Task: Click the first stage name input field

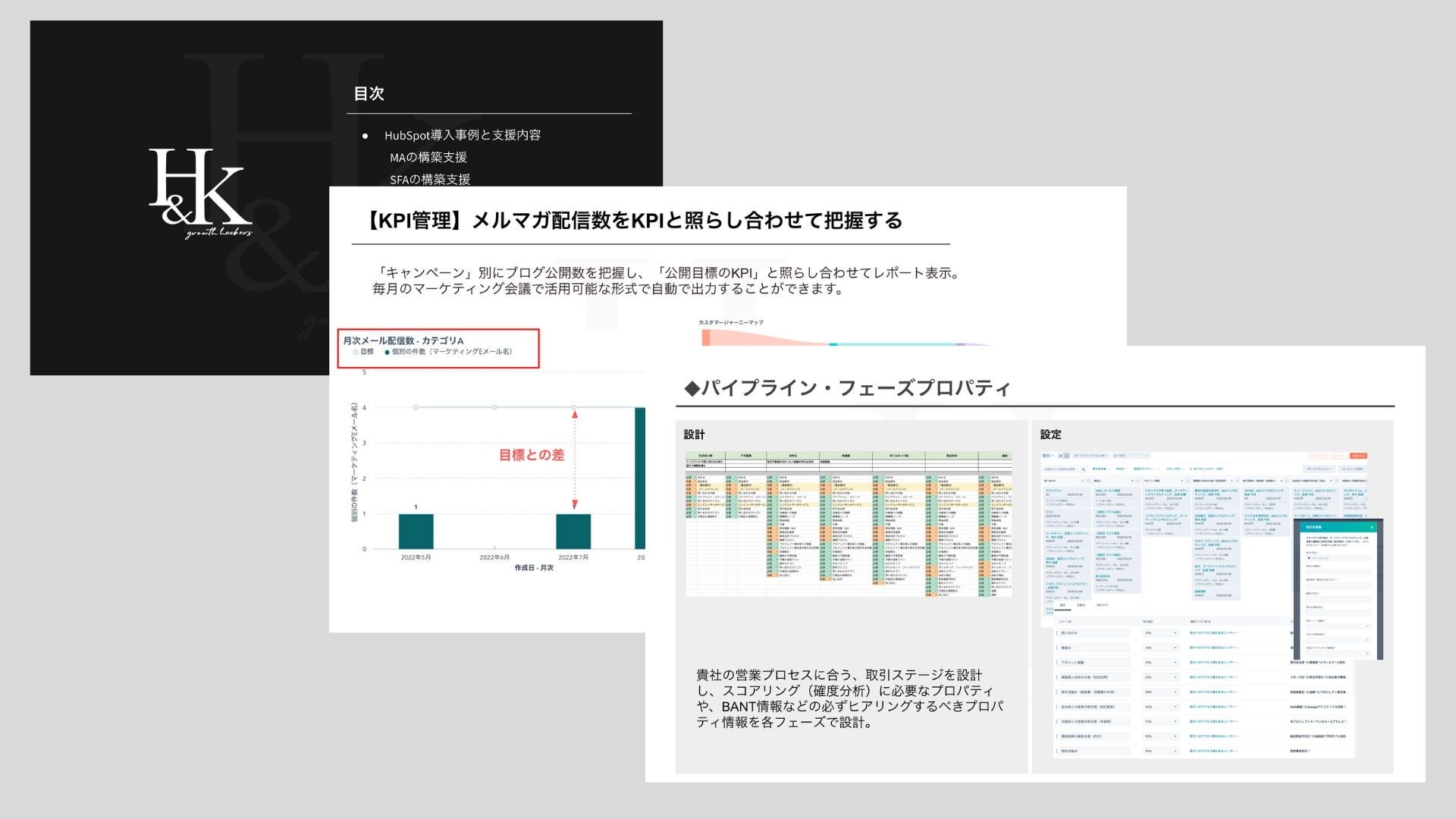Action: pyautogui.click(x=1094, y=633)
